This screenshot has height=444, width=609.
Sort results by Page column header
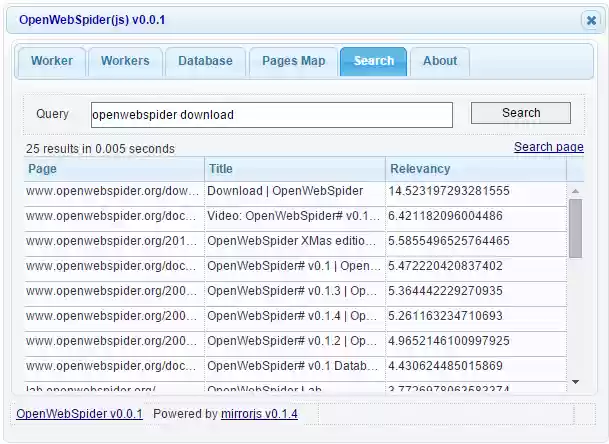pyautogui.click(x=114, y=169)
